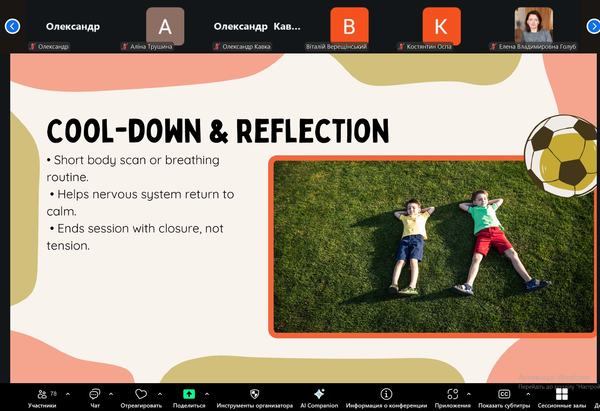Expand the arrow next to Участники
Viewport: 600px width, 411px height.
(x=66, y=393)
